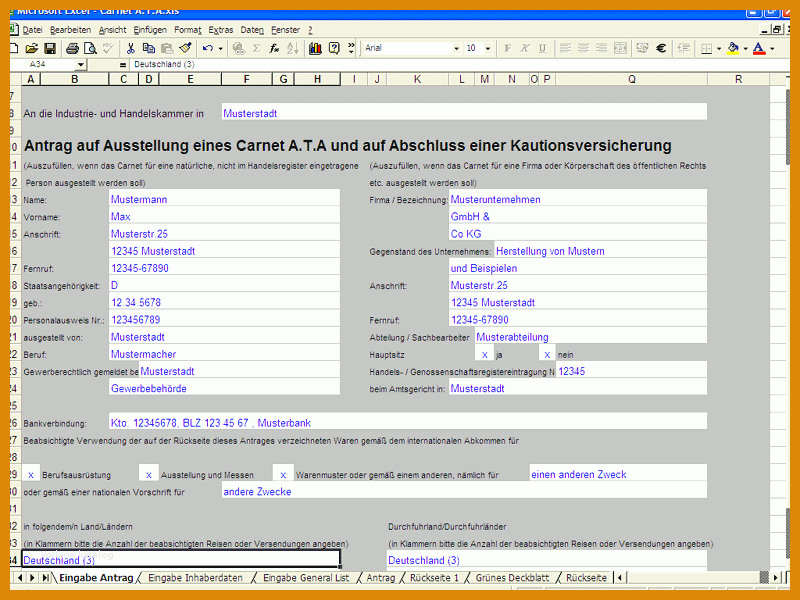Open the function wizard fx icon
The image size is (800, 600).
(274, 48)
